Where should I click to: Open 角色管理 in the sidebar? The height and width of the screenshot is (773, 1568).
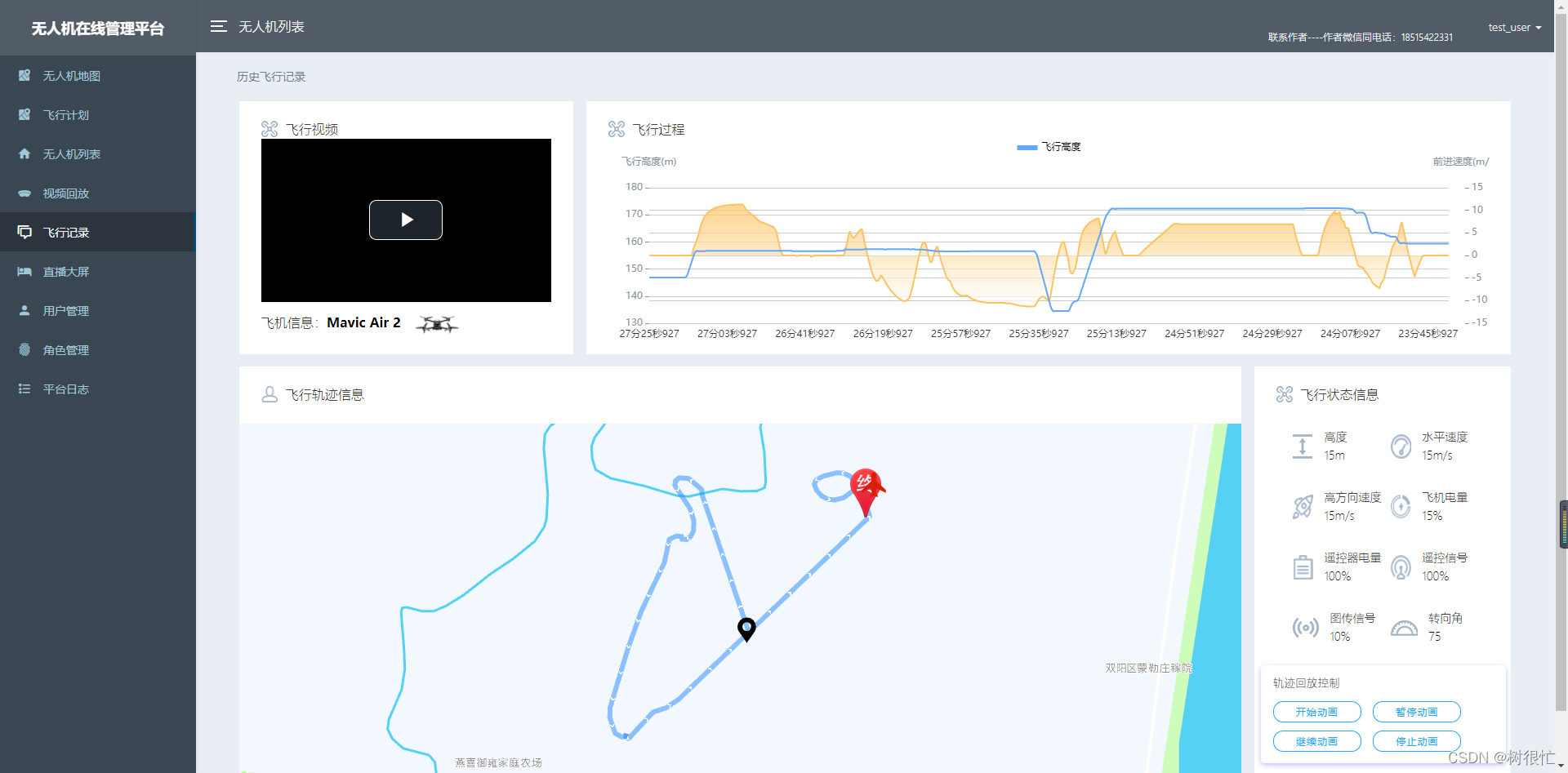98,349
